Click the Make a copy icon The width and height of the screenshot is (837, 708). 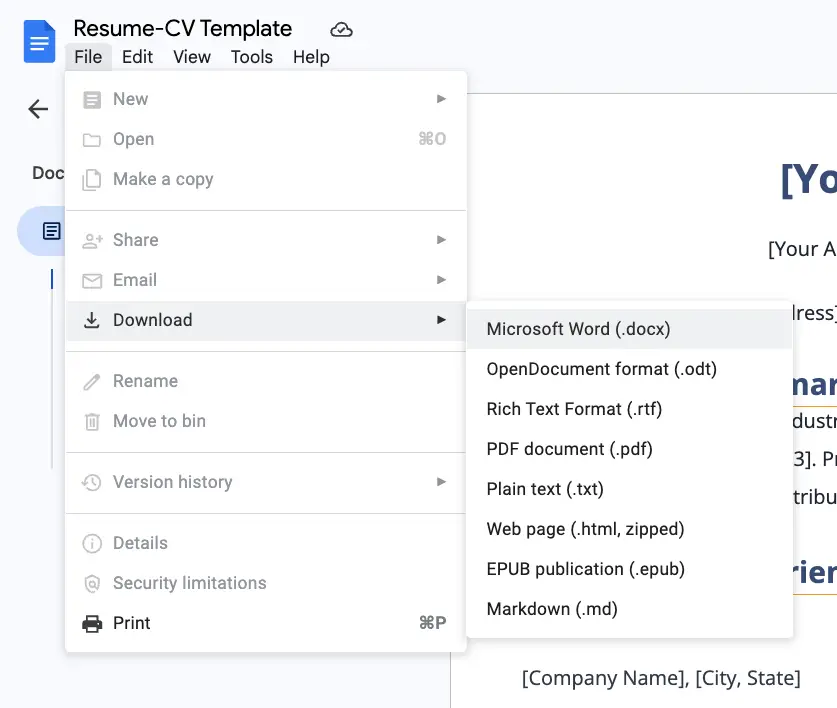92,179
